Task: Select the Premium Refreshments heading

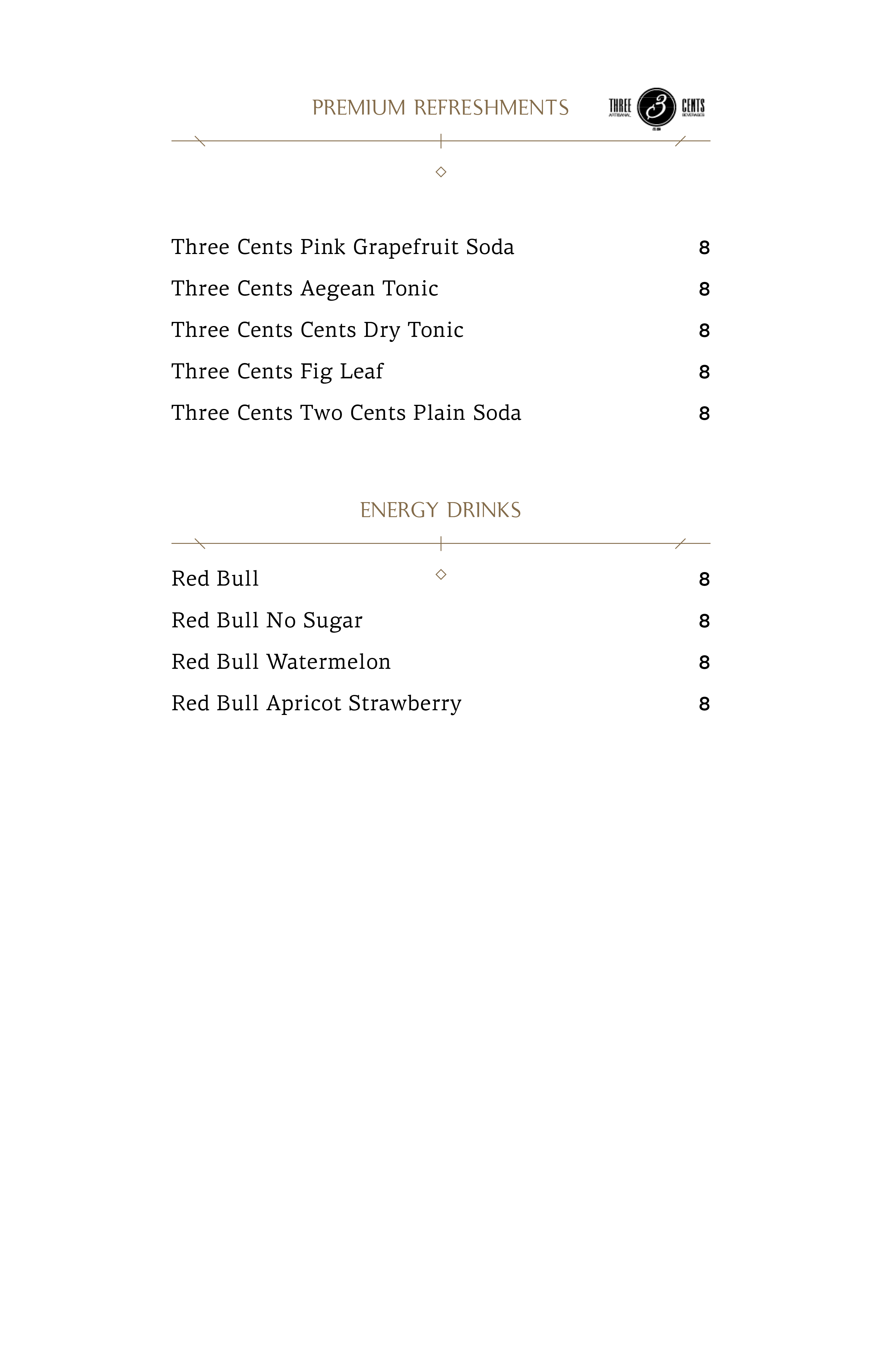Action: click(440, 108)
